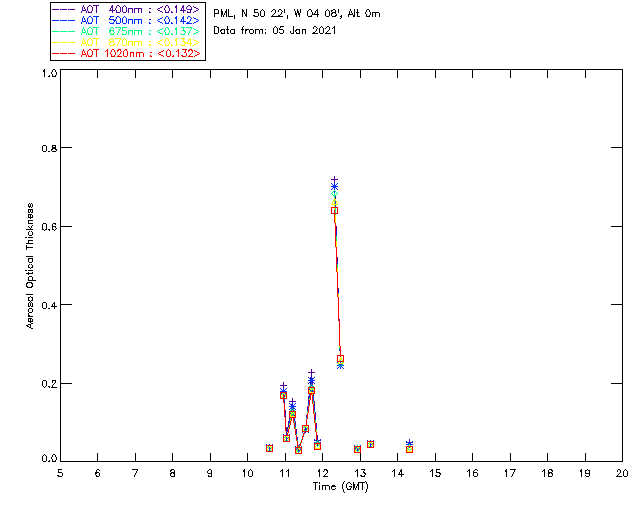The width and height of the screenshot is (640, 512).
Task: Click the Aerosol Optical Thickness axis label
Action: [30, 266]
